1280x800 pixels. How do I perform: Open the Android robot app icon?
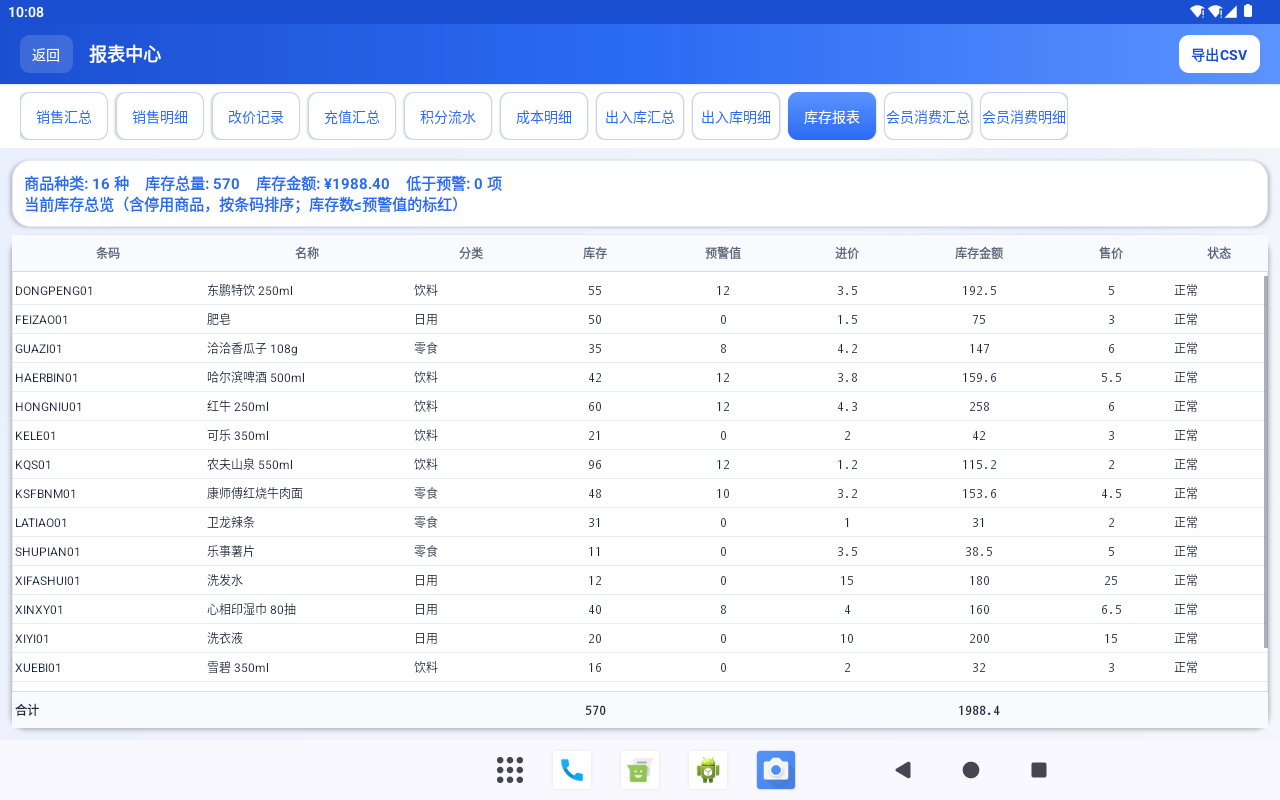click(708, 770)
